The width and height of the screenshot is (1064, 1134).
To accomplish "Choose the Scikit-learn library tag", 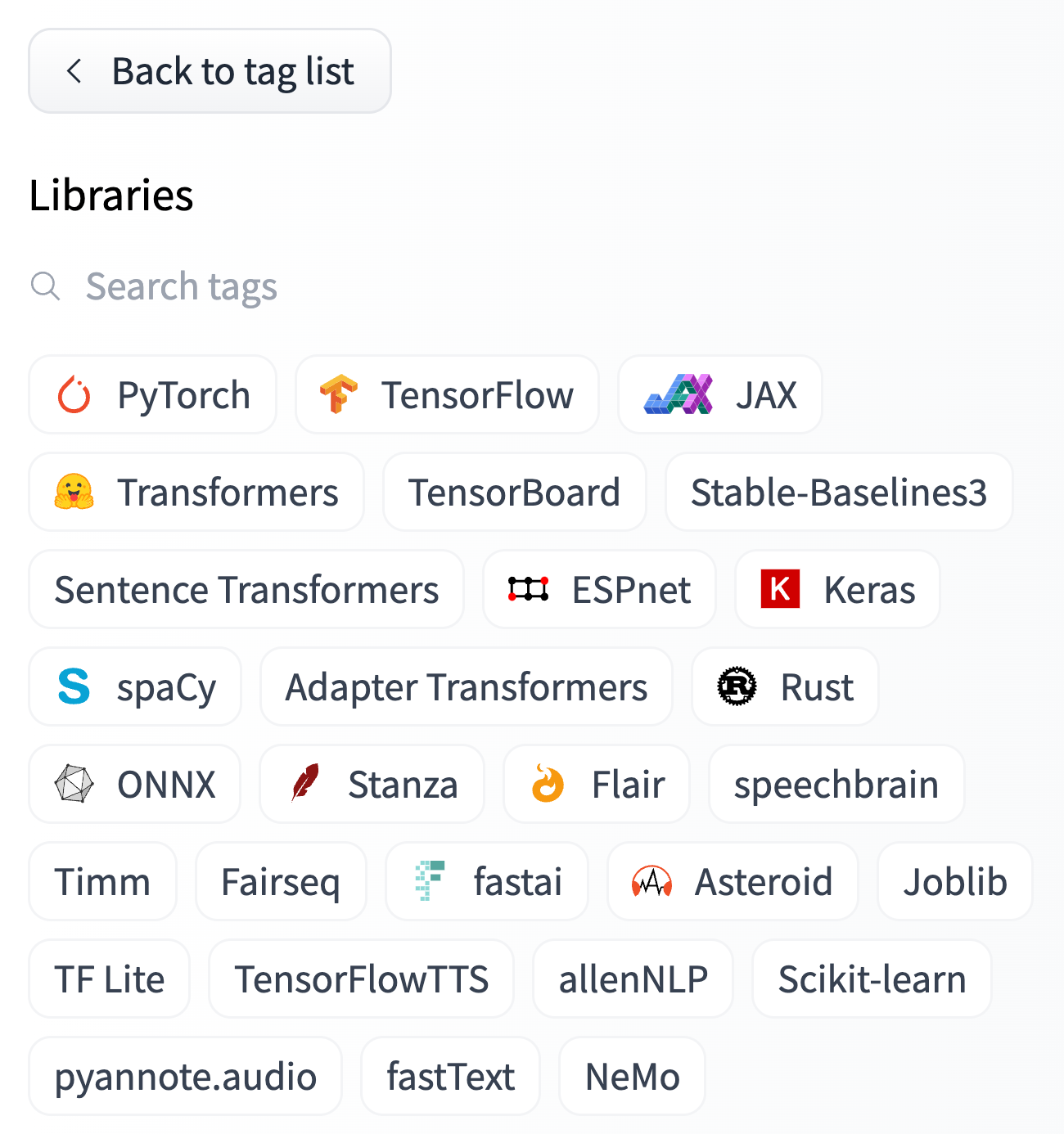I will click(872, 979).
